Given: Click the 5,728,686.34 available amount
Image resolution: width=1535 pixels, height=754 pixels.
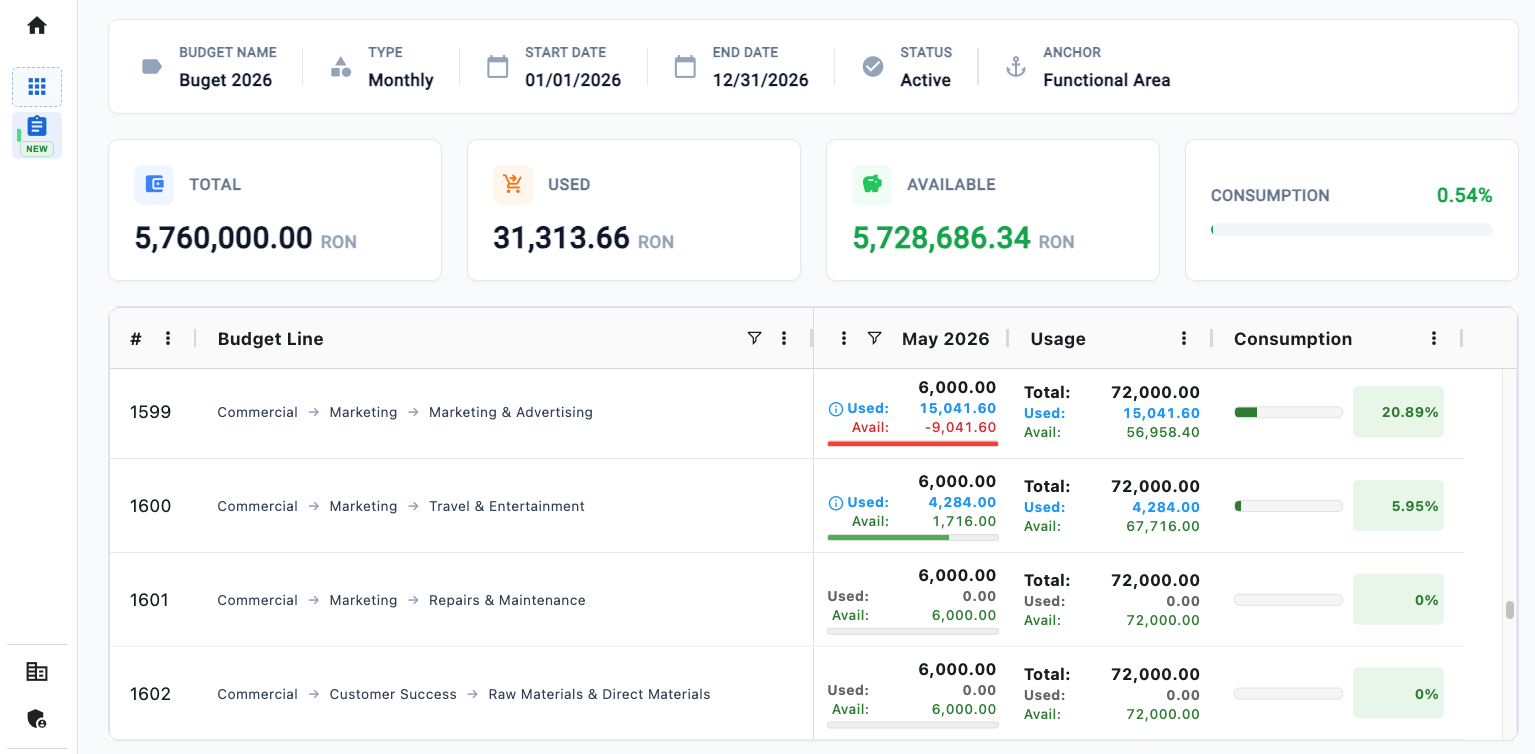Looking at the screenshot, I should (942, 238).
